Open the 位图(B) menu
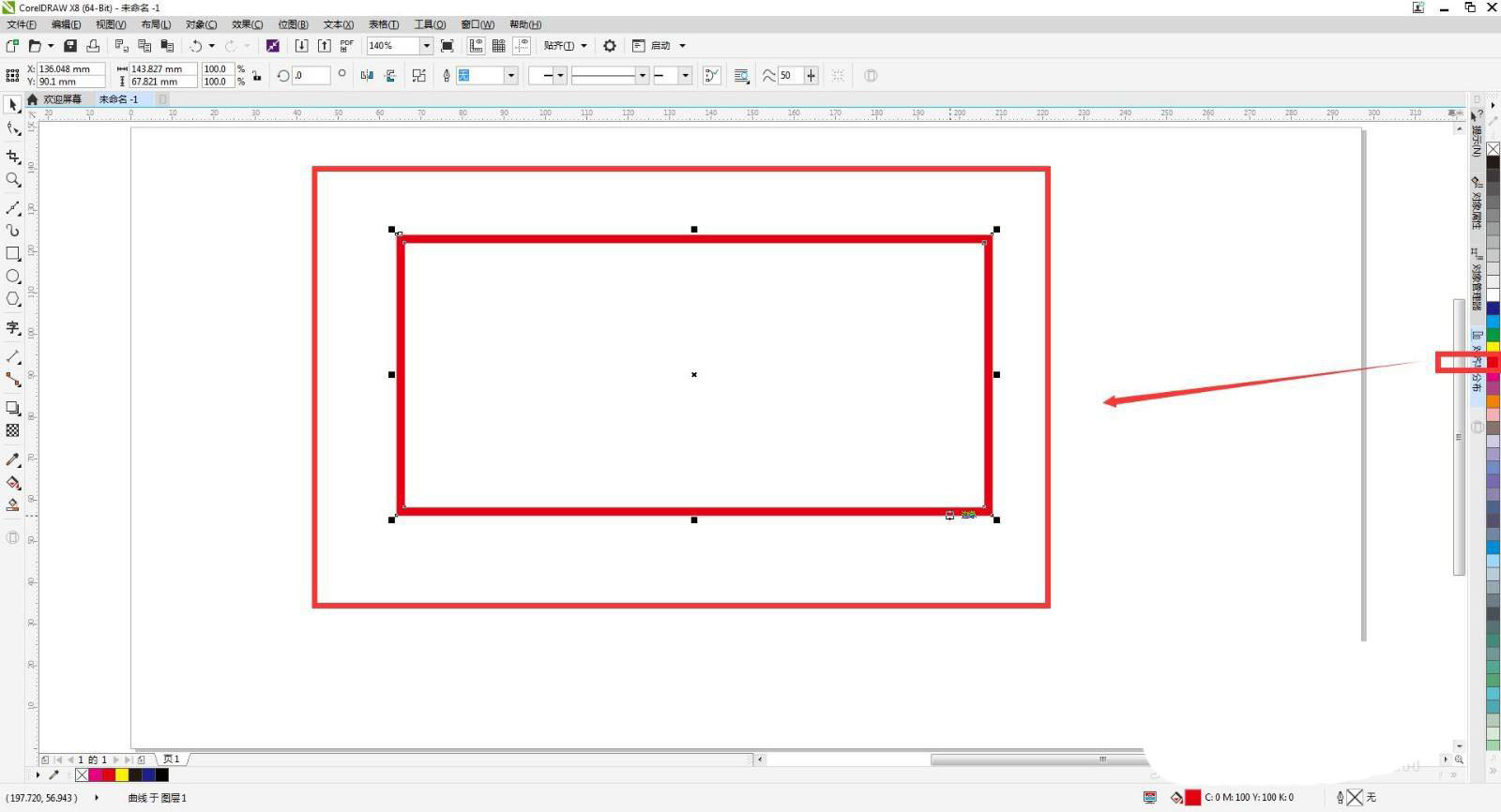The width and height of the screenshot is (1501, 812). (293, 24)
